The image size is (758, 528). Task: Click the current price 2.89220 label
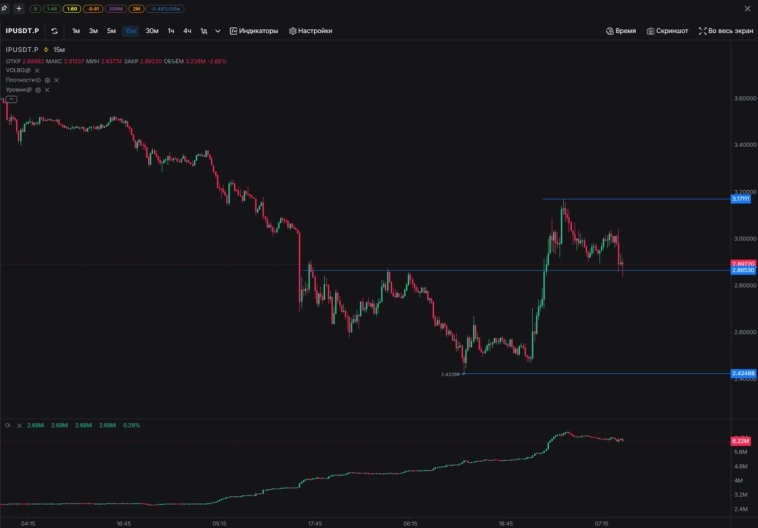(x=743, y=264)
